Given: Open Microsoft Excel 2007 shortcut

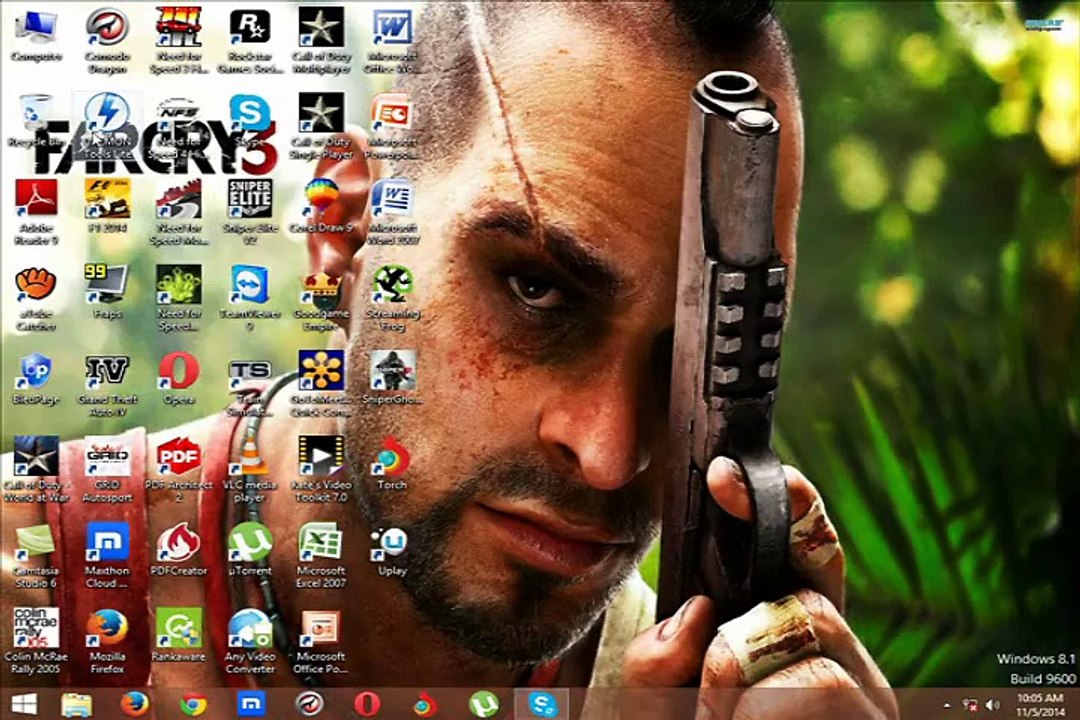Looking at the screenshot, I should point(321,555).
